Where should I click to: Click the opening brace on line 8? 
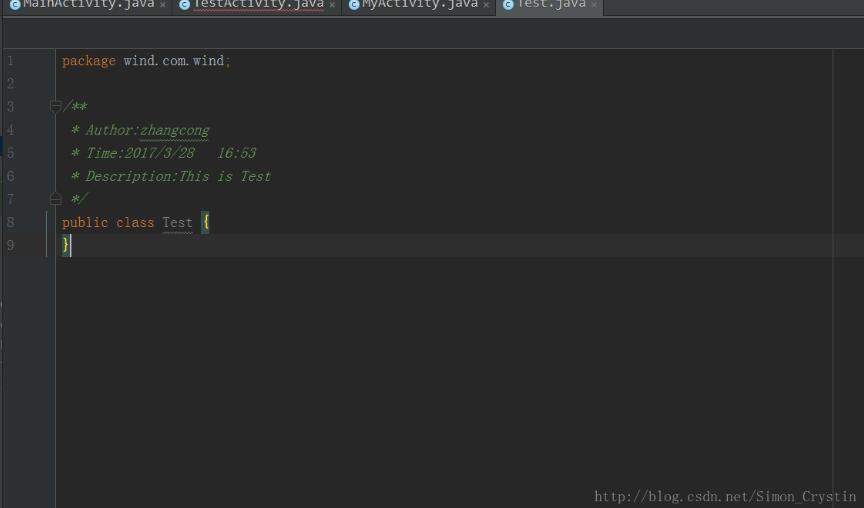pyautogui.click(x=206, y=222)
